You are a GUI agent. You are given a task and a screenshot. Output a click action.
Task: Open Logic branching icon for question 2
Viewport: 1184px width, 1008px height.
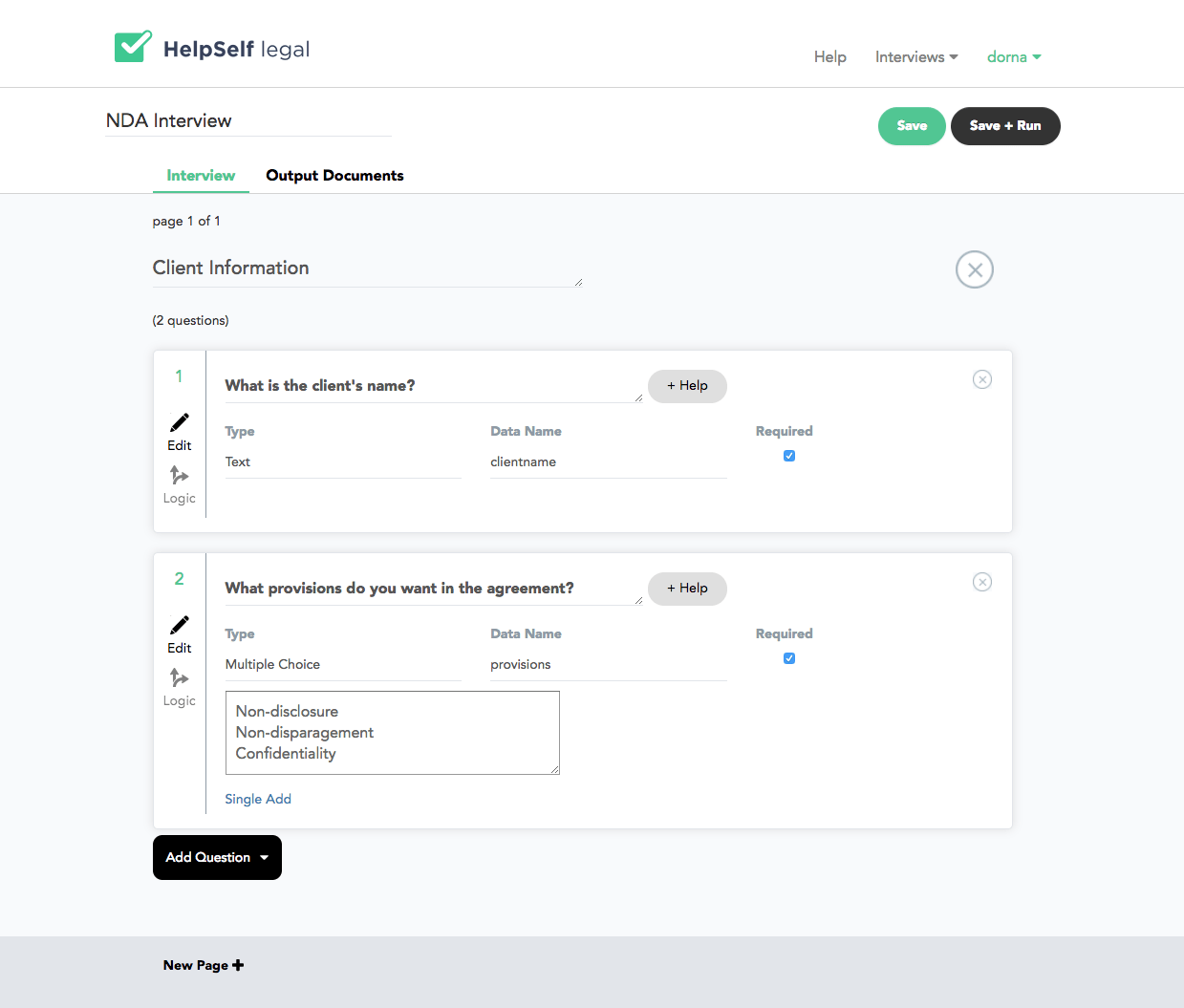point(179,677)
